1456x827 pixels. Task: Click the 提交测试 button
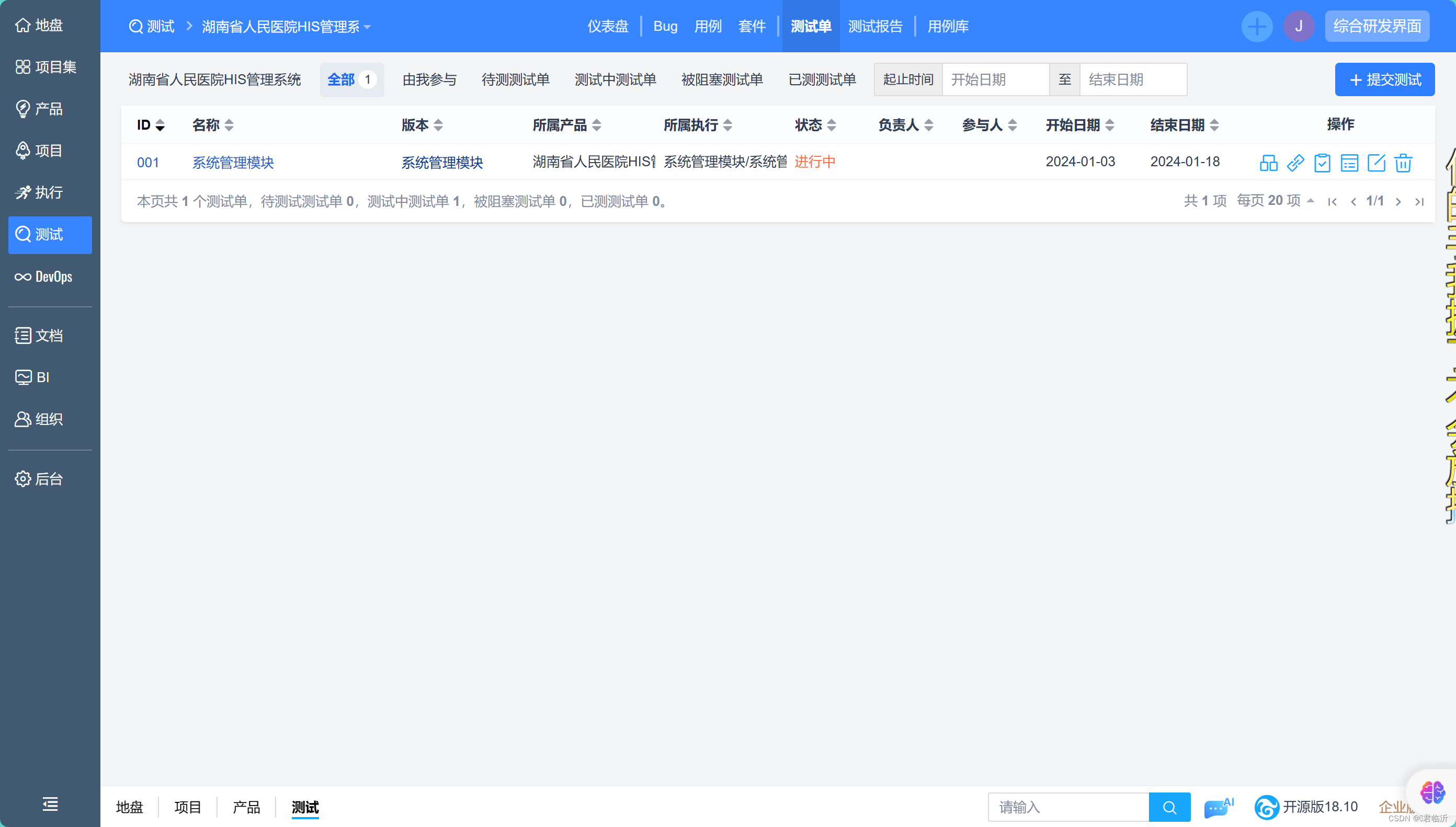[1384, 79]
